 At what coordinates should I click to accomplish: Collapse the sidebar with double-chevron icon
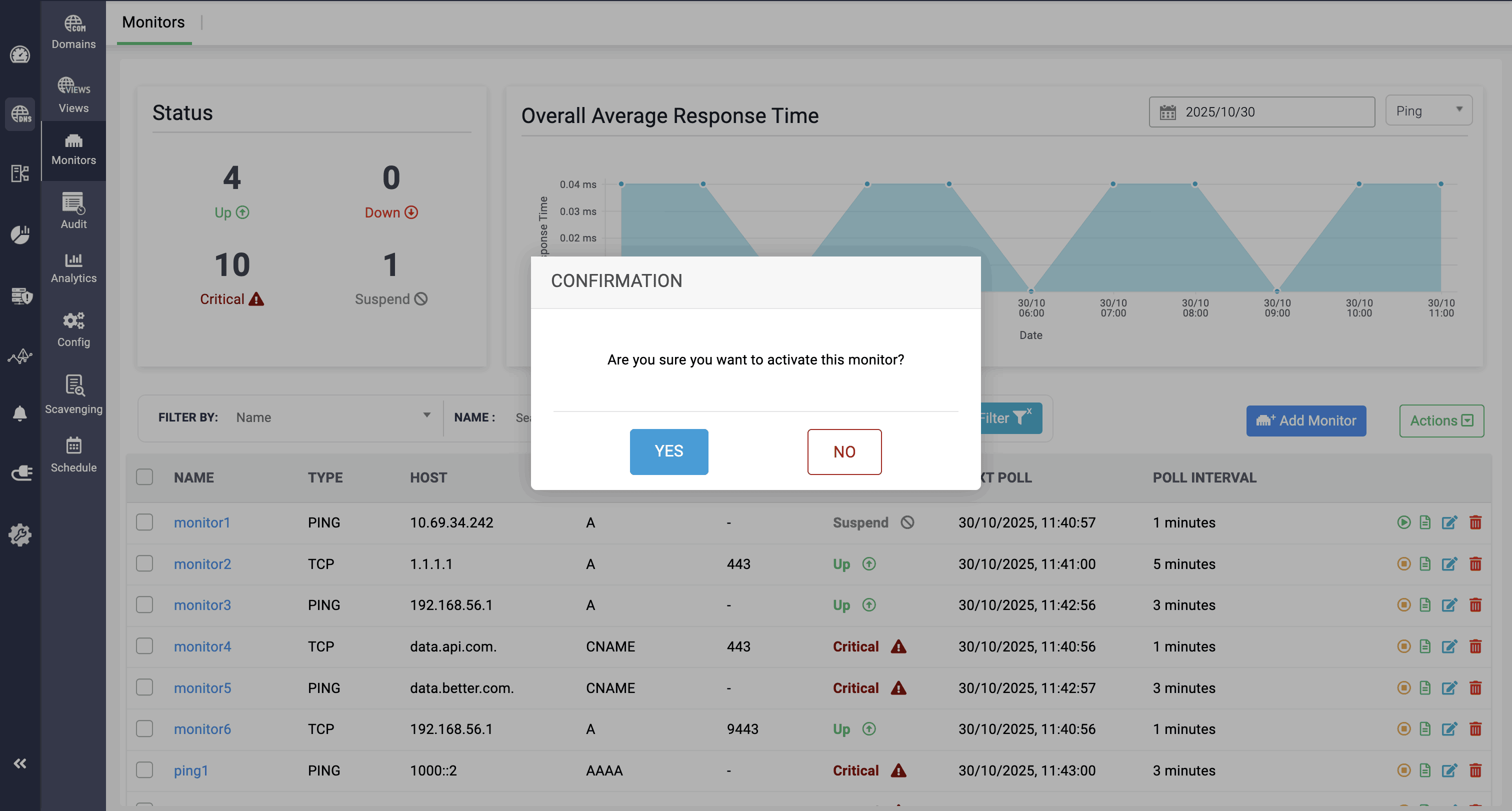tap(20, 763)
